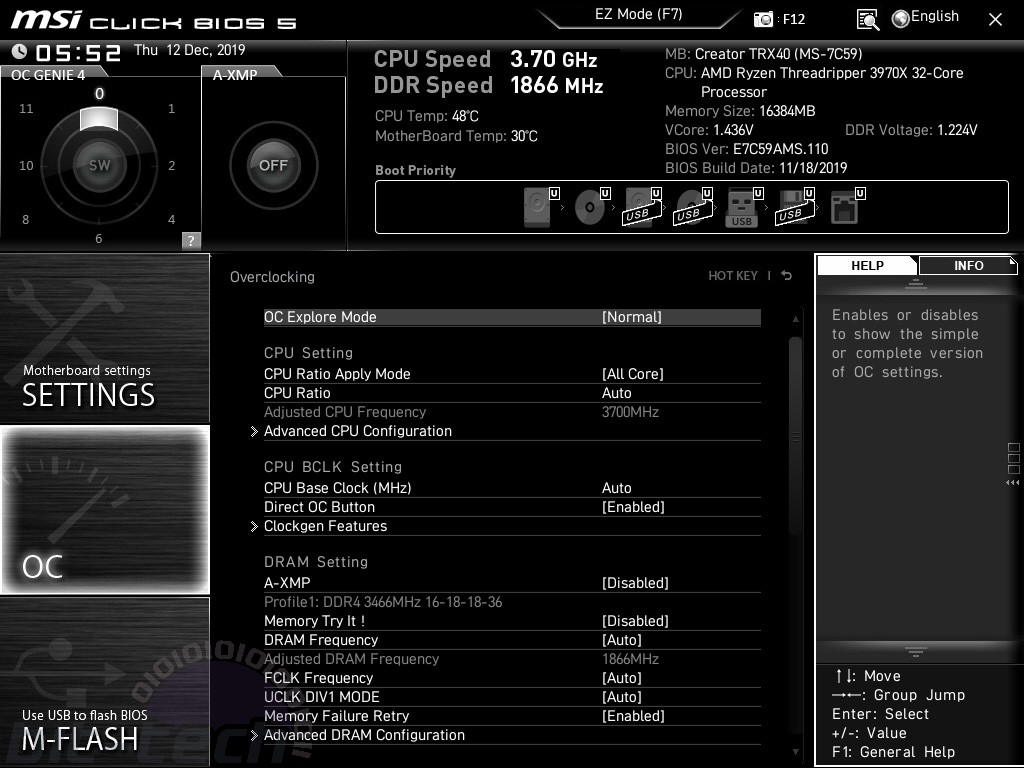Toggle Direct OC Button Enabled value
The width and height of the screenshot is (1024, 768).
click(633, 507)
